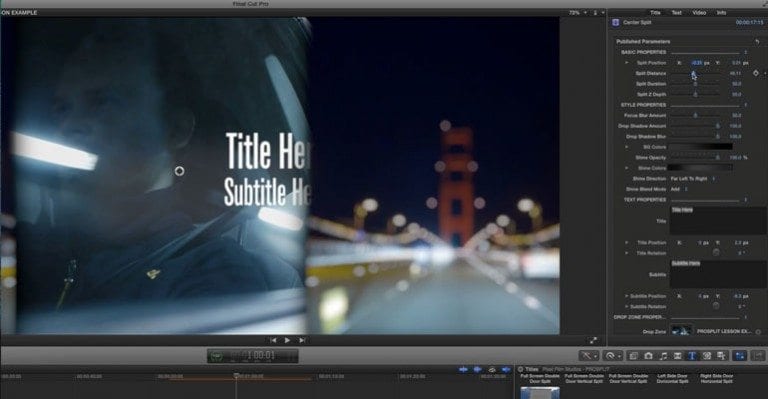Open the Shine Direction dropdown
The width and height of the screenshot is (768, 399).
point(693,179)
